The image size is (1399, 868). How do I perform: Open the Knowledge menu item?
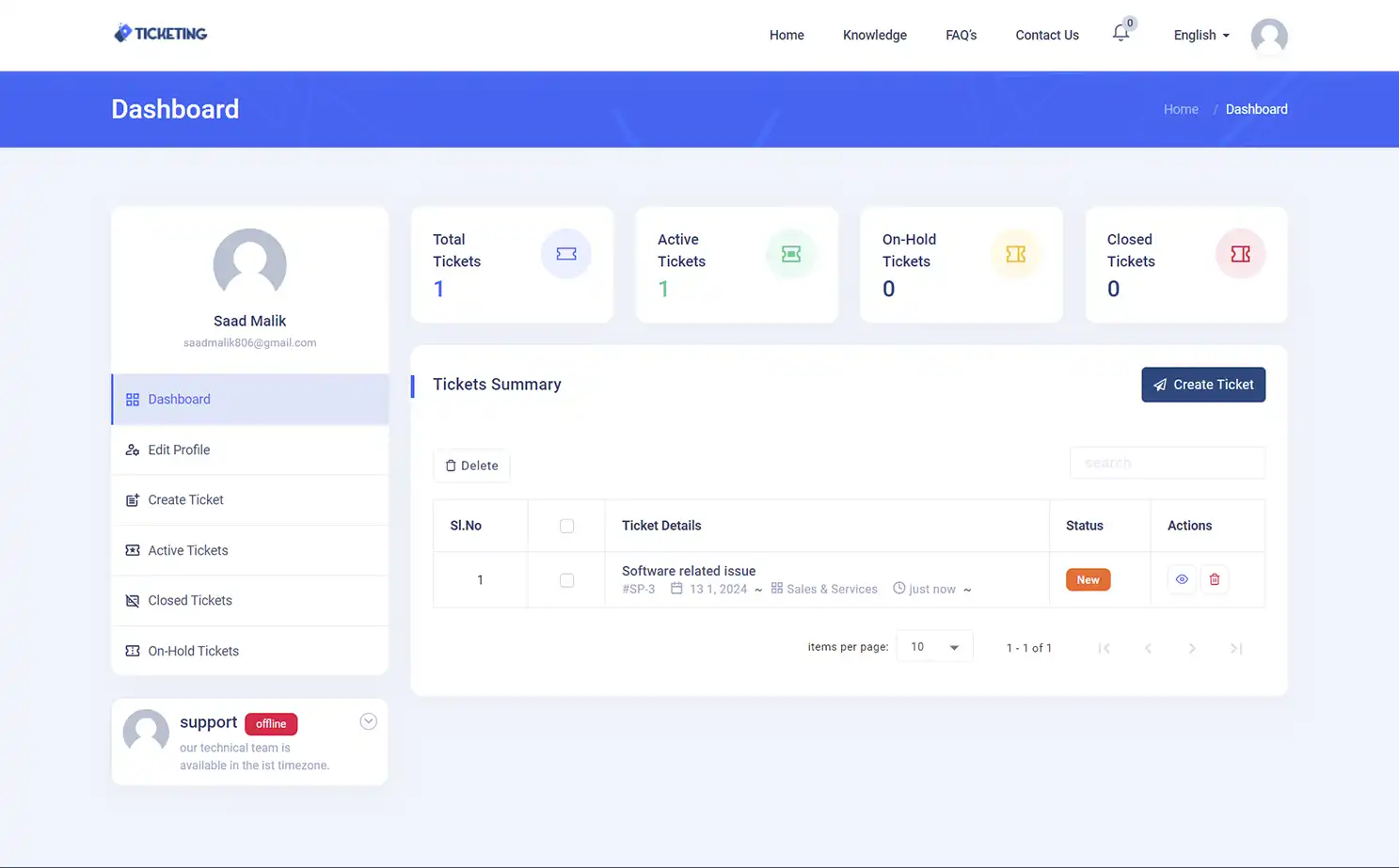click(x=874, y=35)
